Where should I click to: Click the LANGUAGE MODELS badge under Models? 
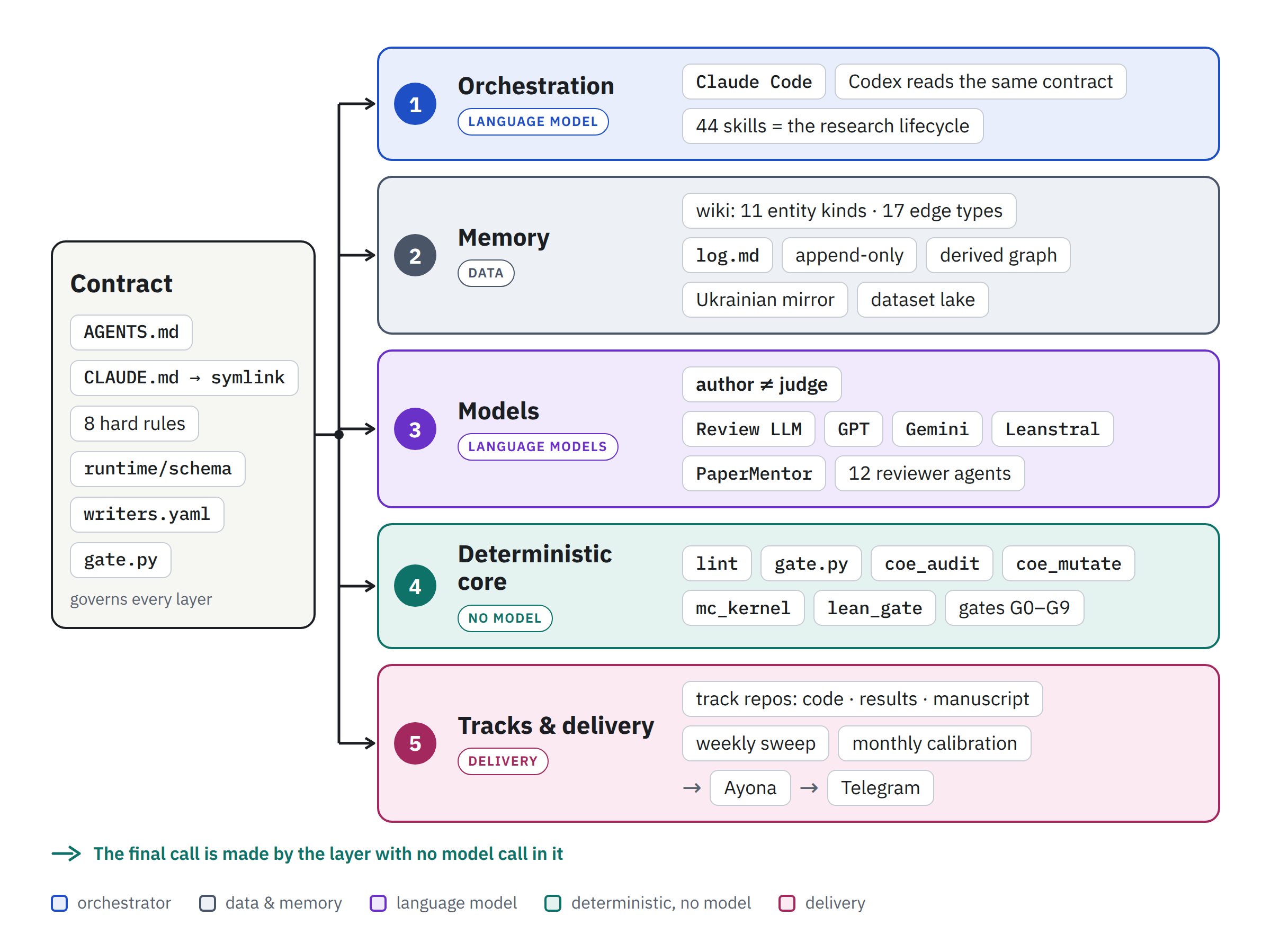[x=537, y=447]
